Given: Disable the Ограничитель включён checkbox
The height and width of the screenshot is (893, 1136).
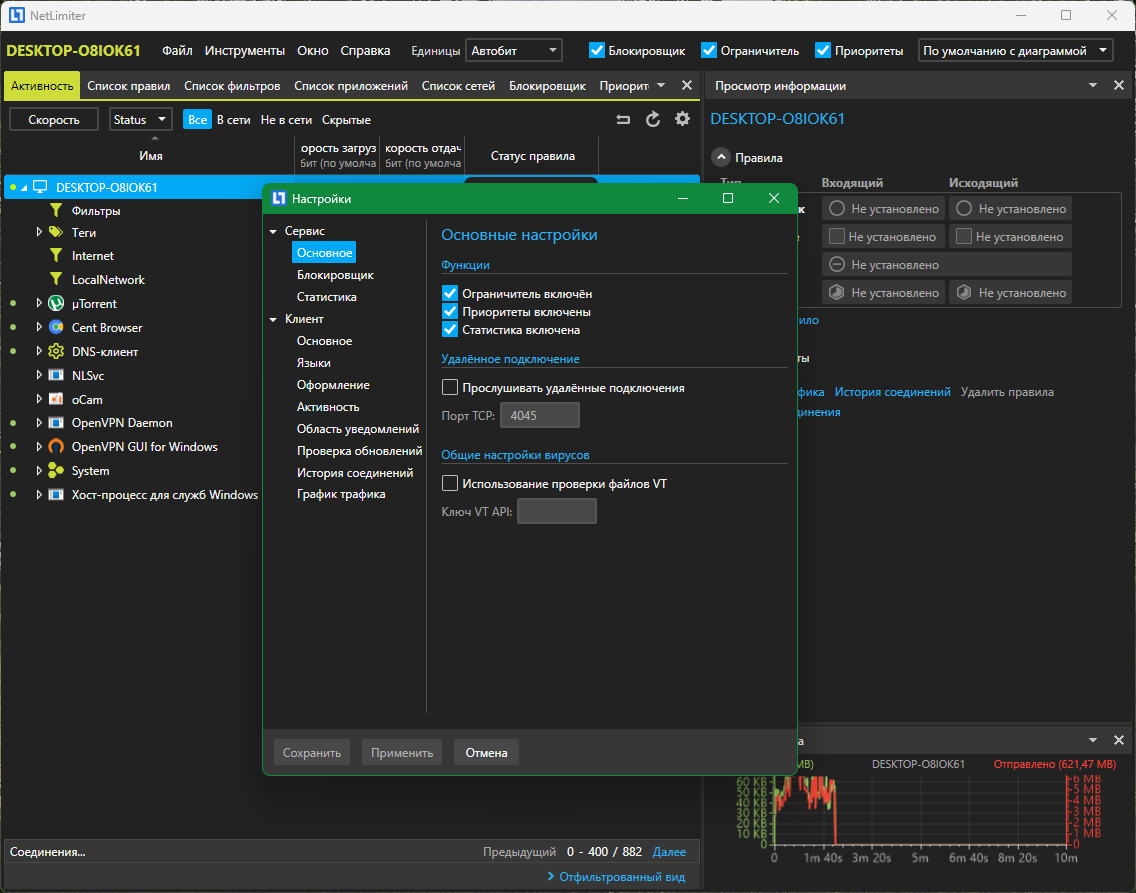Looking at the screenshot, I should 450,294.
